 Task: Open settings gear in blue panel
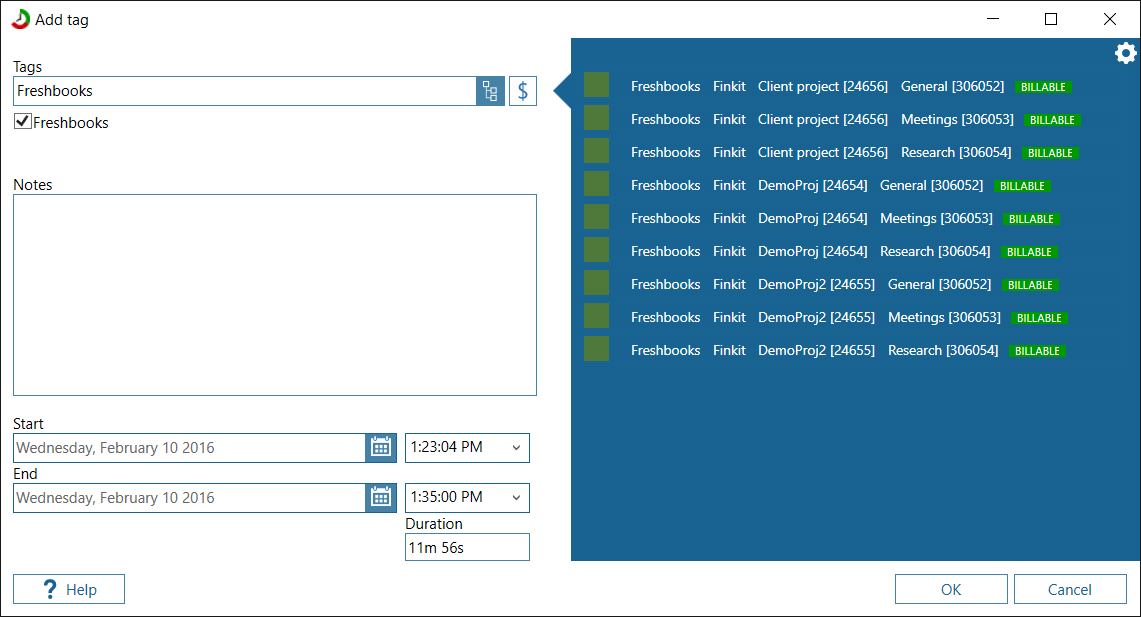[1125, 53]
